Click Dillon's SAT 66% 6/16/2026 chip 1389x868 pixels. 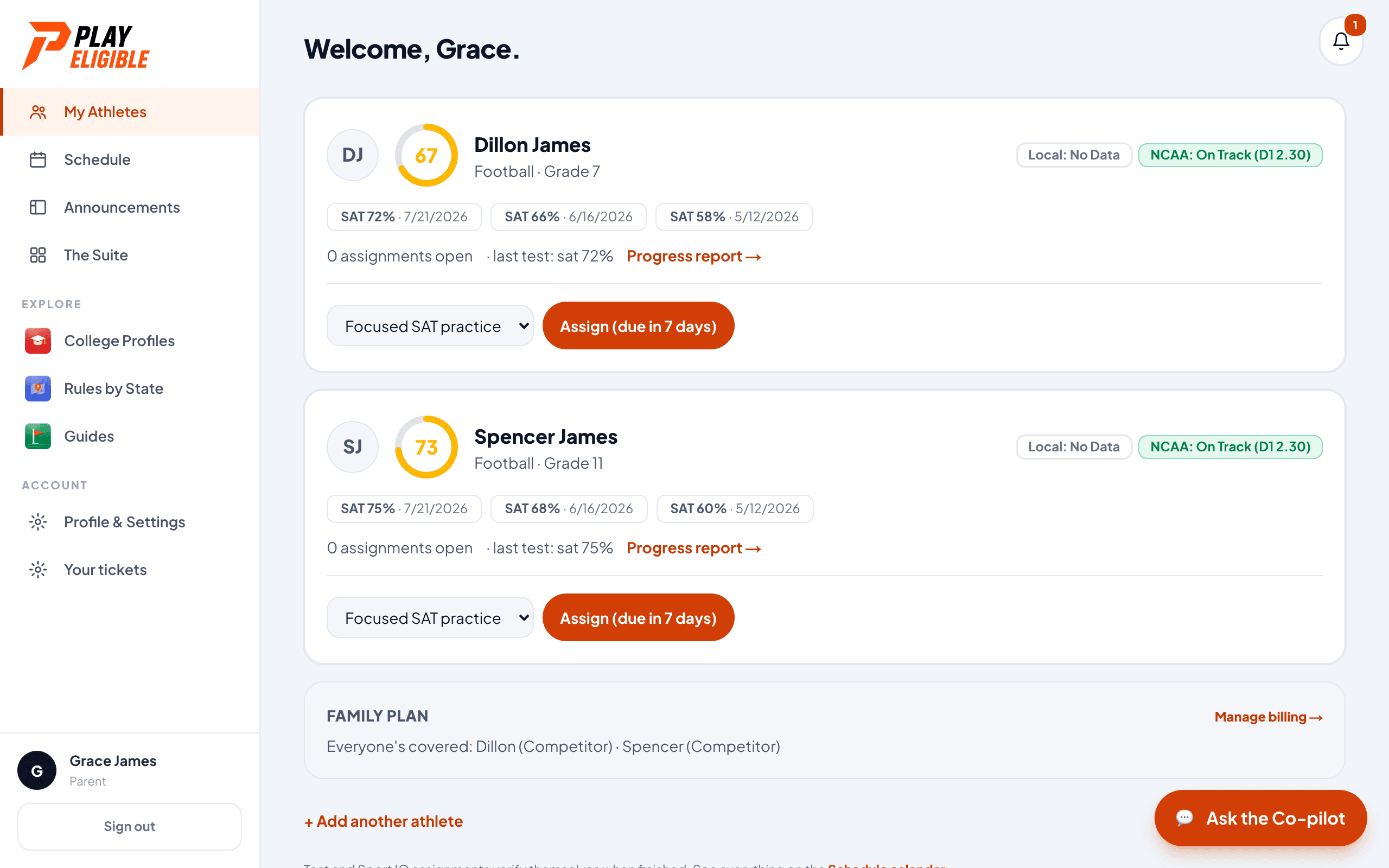[x=568, y=217]
